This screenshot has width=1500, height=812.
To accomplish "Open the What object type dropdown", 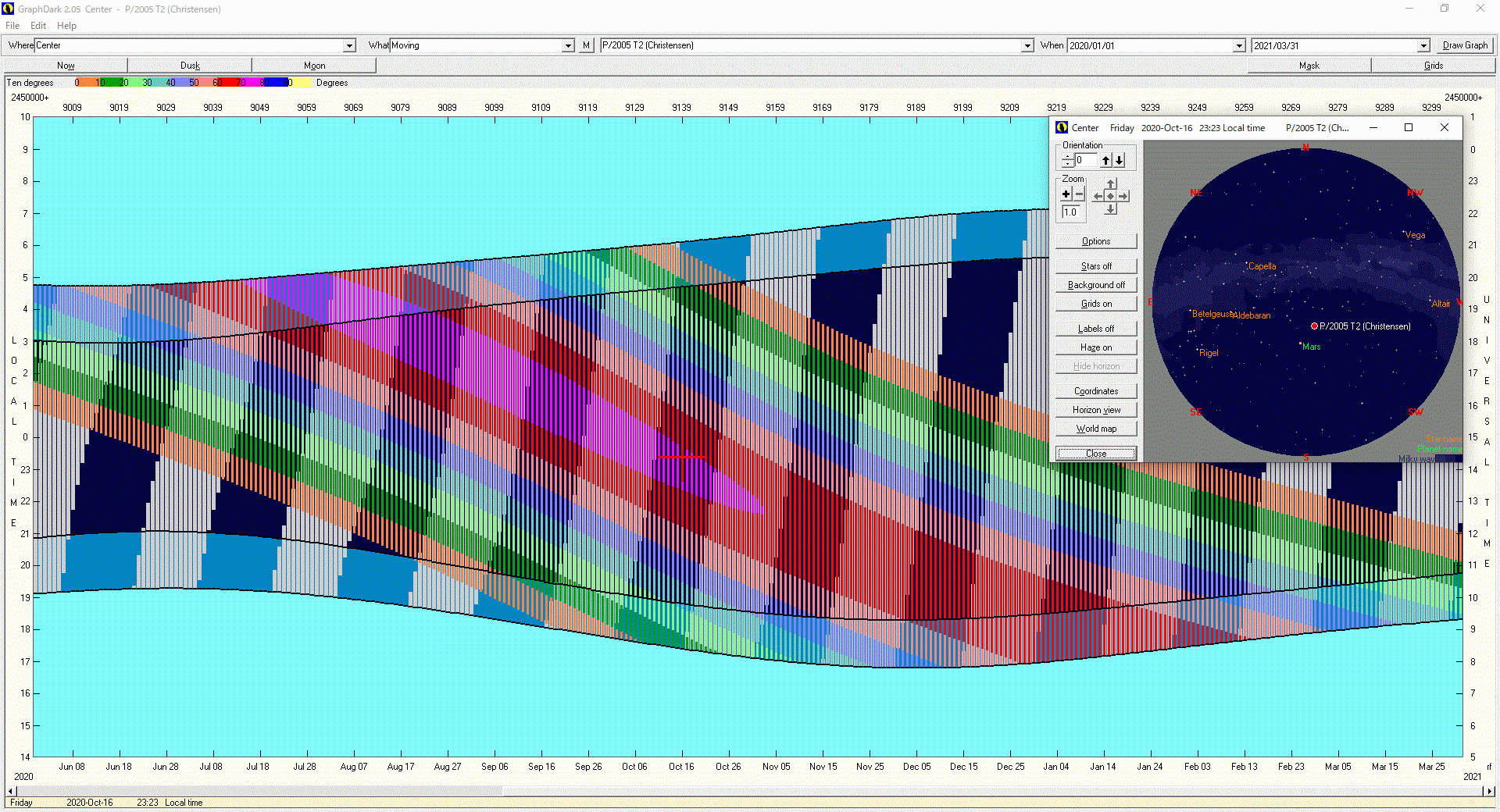I will [568, 46].
